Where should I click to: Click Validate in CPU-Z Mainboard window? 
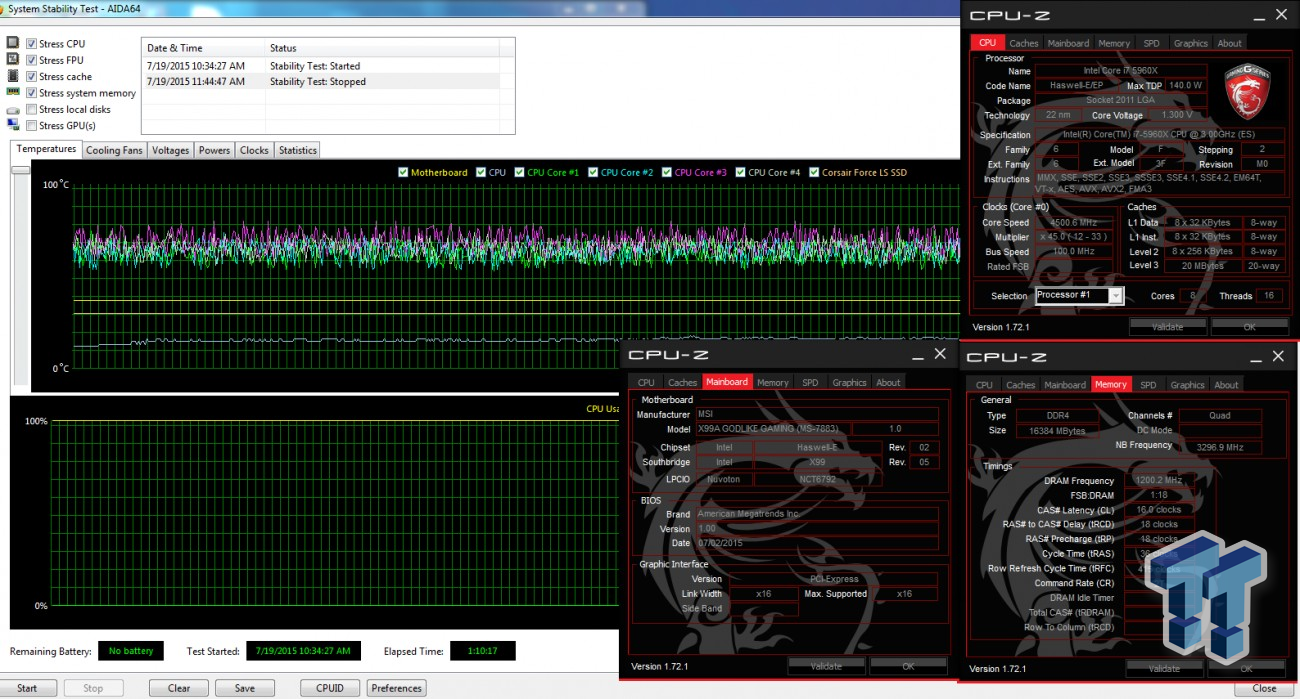pos(826,666)
